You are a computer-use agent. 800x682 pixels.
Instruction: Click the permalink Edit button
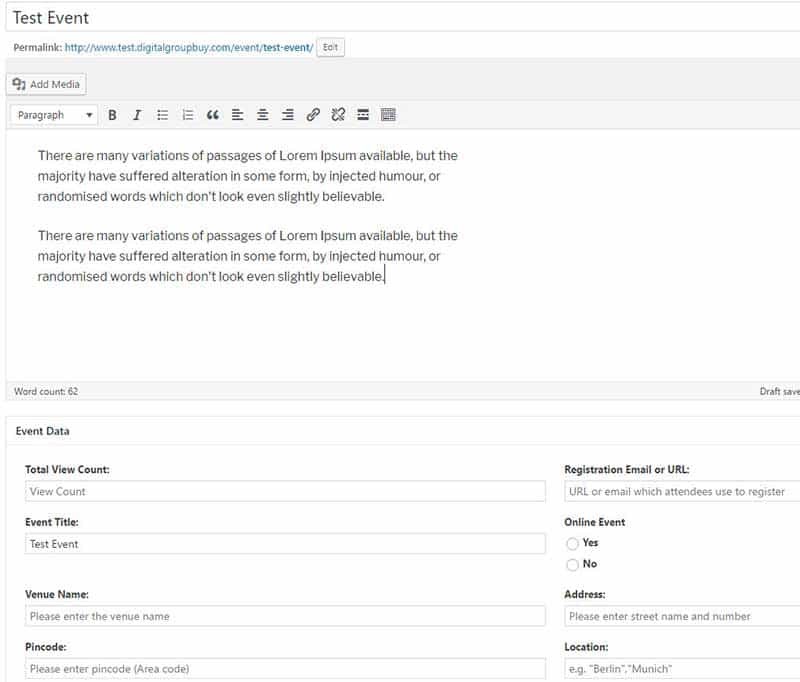330,47
